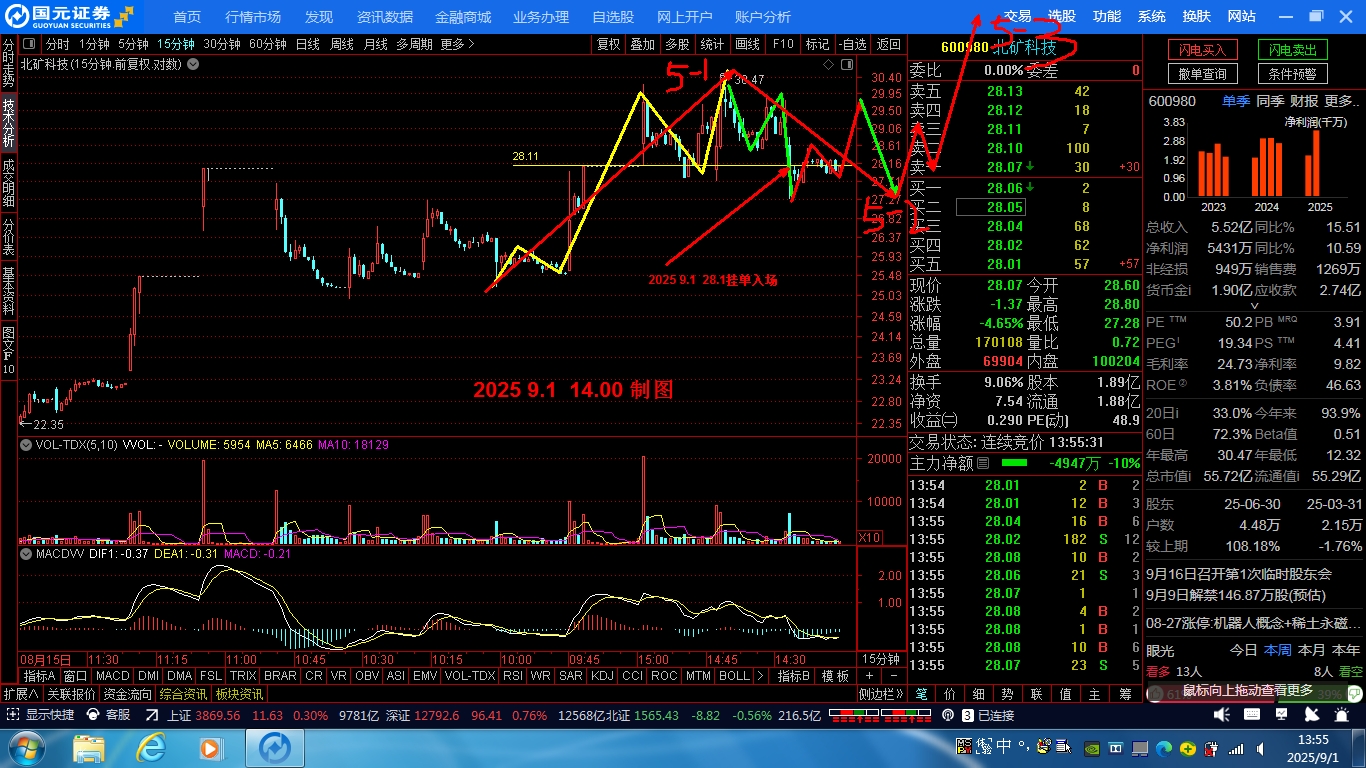Image resolution: width=1366 pixels, height=768 pixels.
Task: Toggle 复权 price adjustment
Action: 608,44
